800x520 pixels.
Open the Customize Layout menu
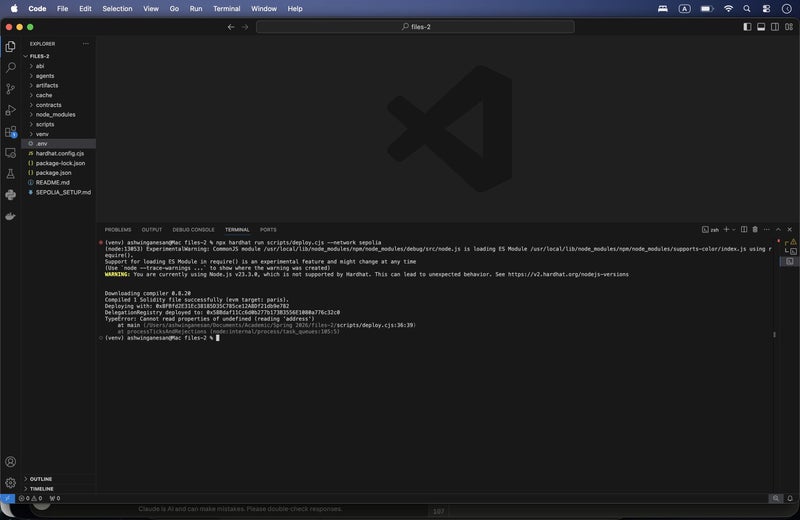[x=789, y=27]
